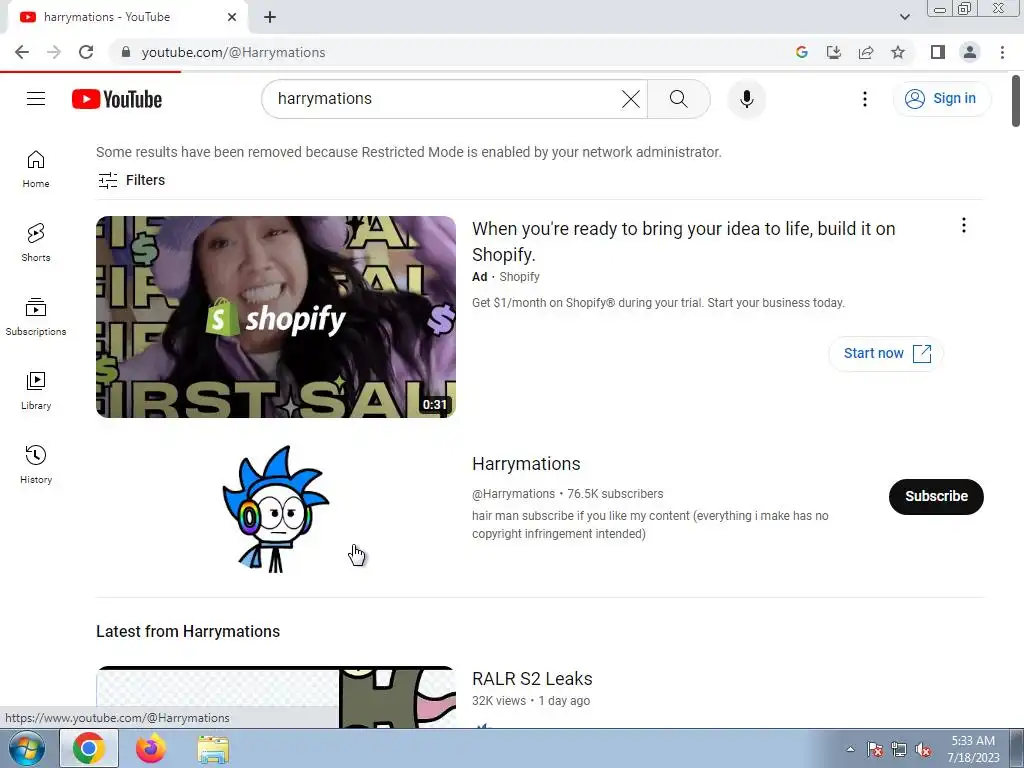Go back with the browser back arrow

pyautogui.click(x=22, y=52)
